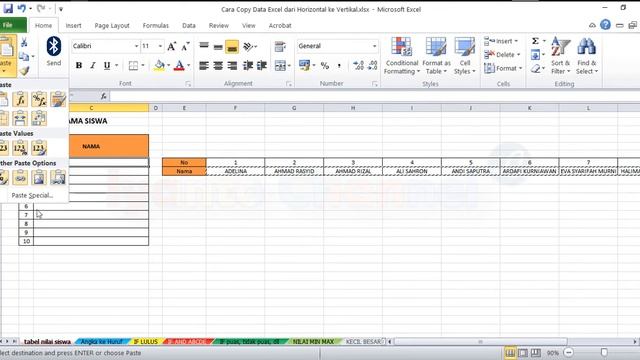Image resolution: width=640 pixels, height=360 pixels.
Task: Open the General number format dropdown
Action: [374, 46]
